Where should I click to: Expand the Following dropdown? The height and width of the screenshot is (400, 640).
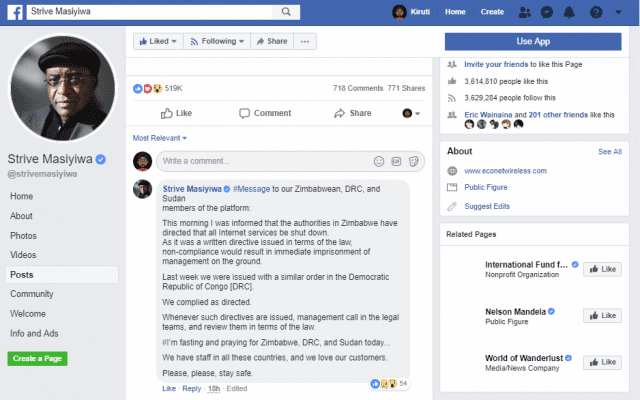point(216,41)
